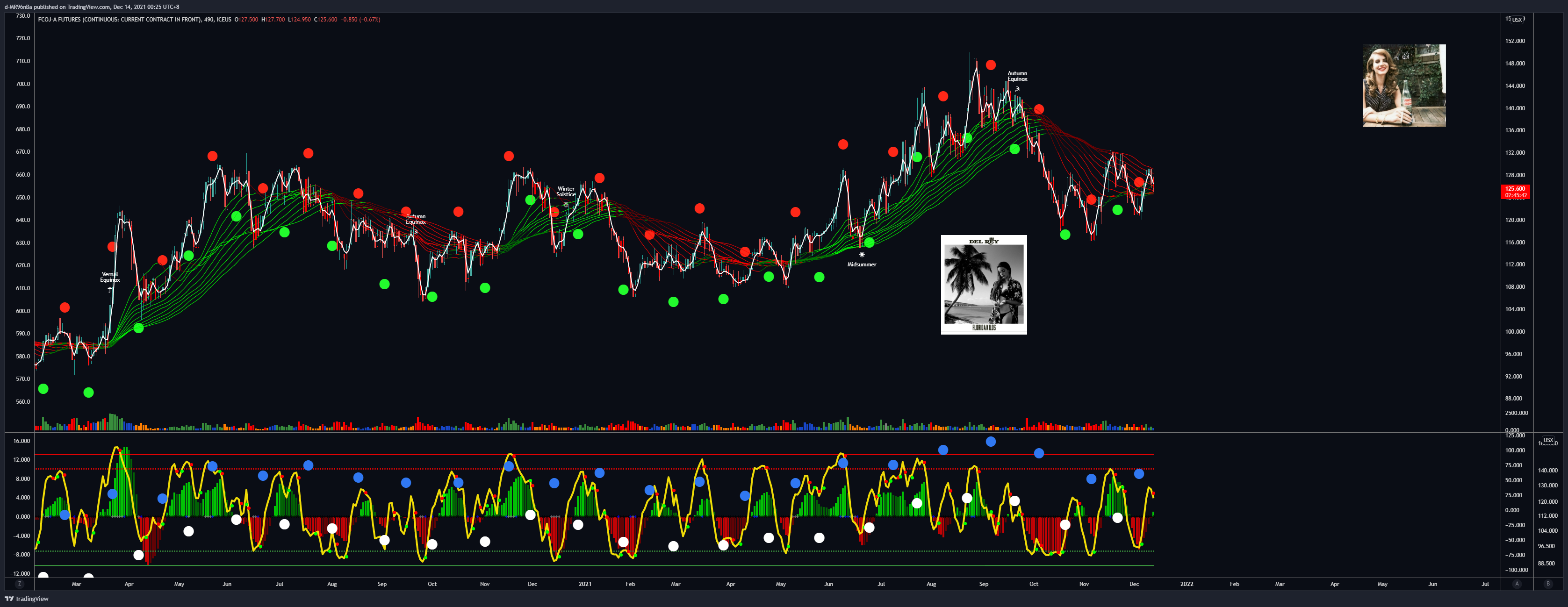Click the 88.500 label on far-right scale

(x=1546, y=563)
